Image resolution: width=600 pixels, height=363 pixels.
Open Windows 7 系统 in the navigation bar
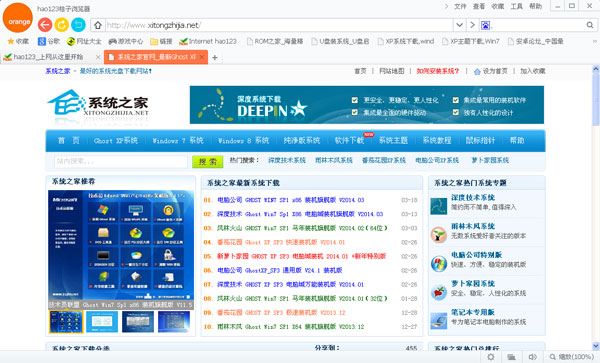pyautogui.click(x=178, y=141)
